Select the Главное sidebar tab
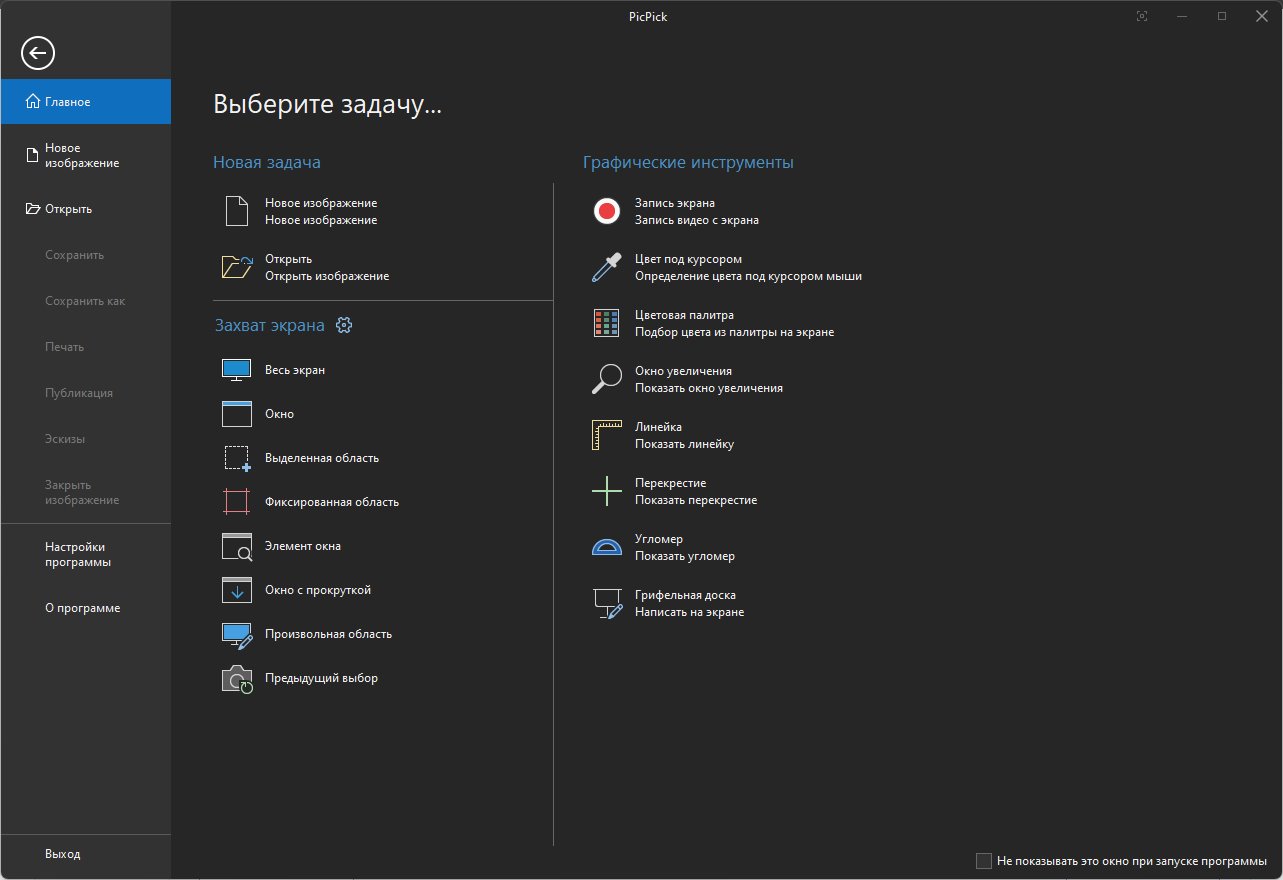The height and width of the screenshot is (880, 1283). point(85,102)
